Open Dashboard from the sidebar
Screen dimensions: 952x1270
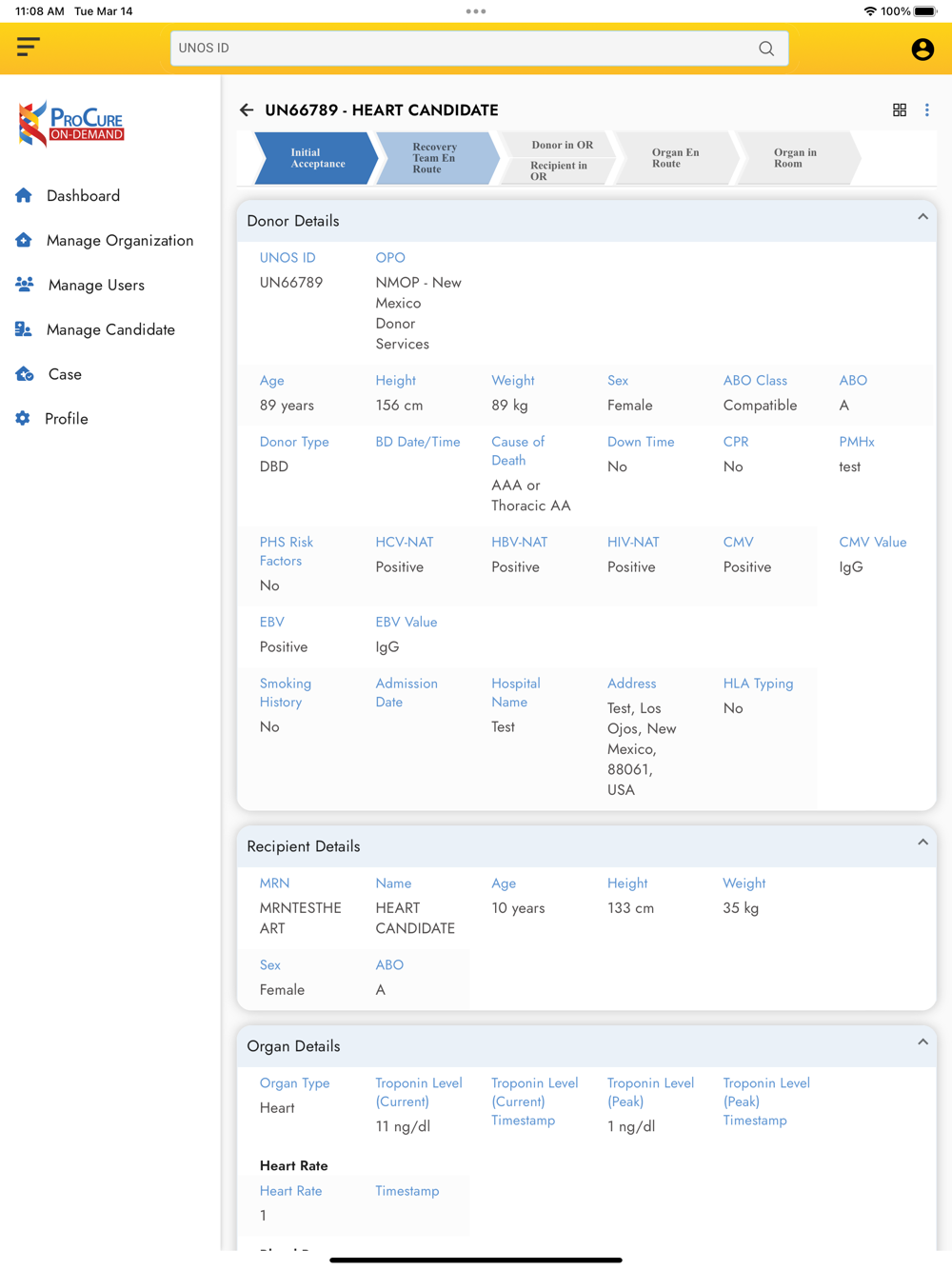click(x=83, y=195)
